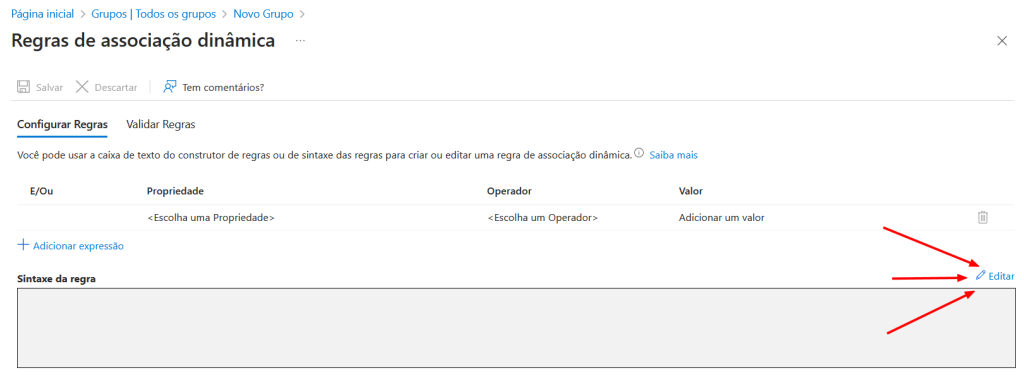
Task: Click the E/Ou column header
Action: click(42, 191)
